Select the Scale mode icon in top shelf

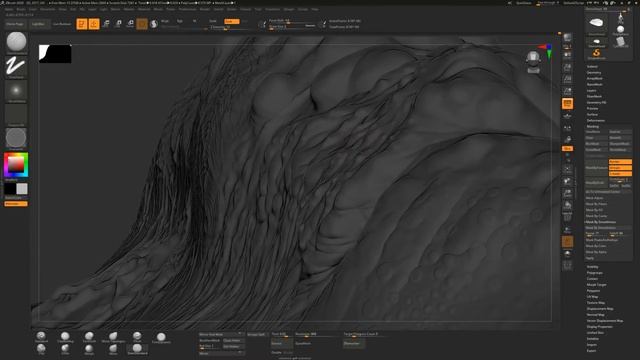118,24
